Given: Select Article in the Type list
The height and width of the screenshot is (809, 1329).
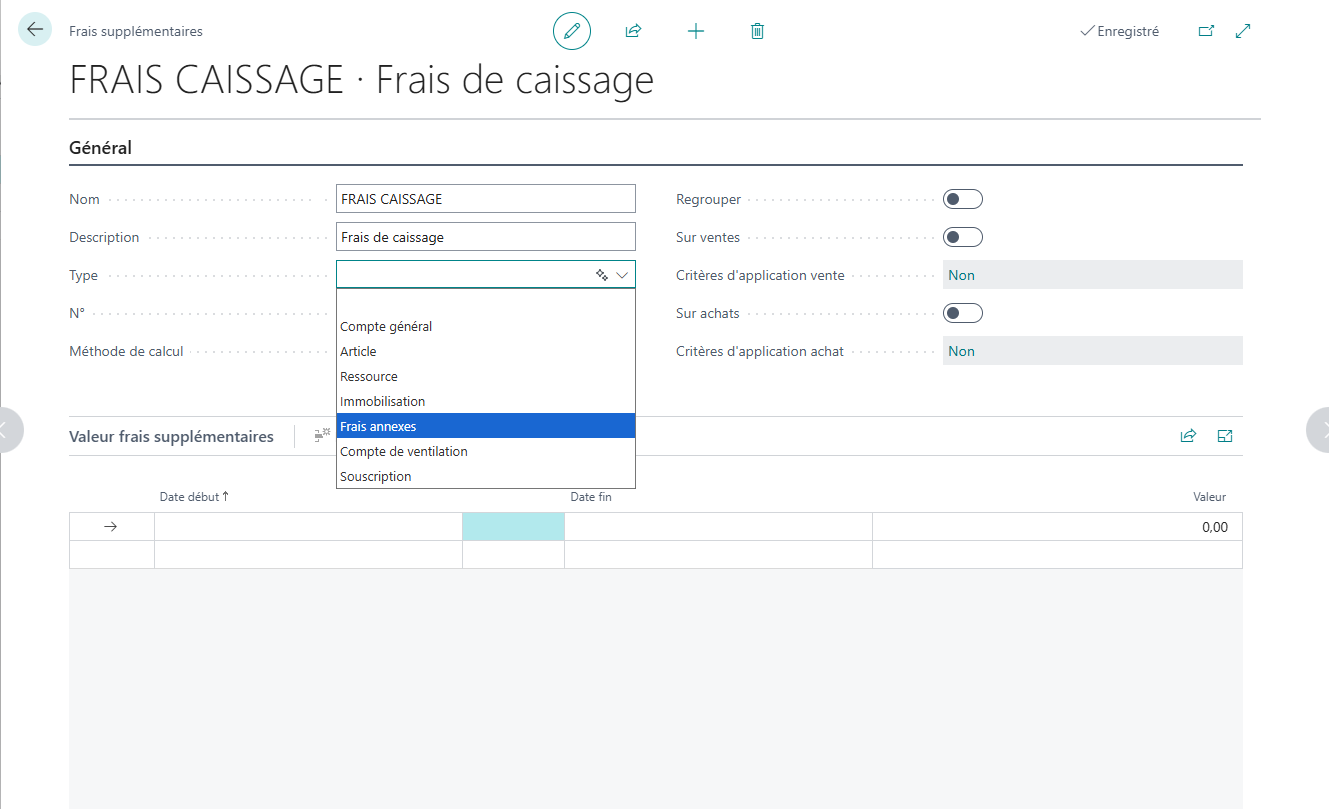Looking at the screenshot, I should tap(486, 352).
